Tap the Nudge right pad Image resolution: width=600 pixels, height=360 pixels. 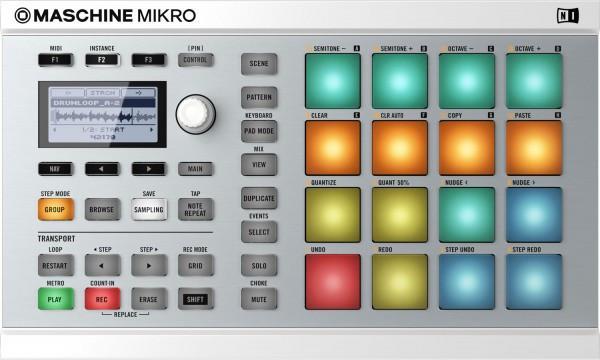point(534,215)
